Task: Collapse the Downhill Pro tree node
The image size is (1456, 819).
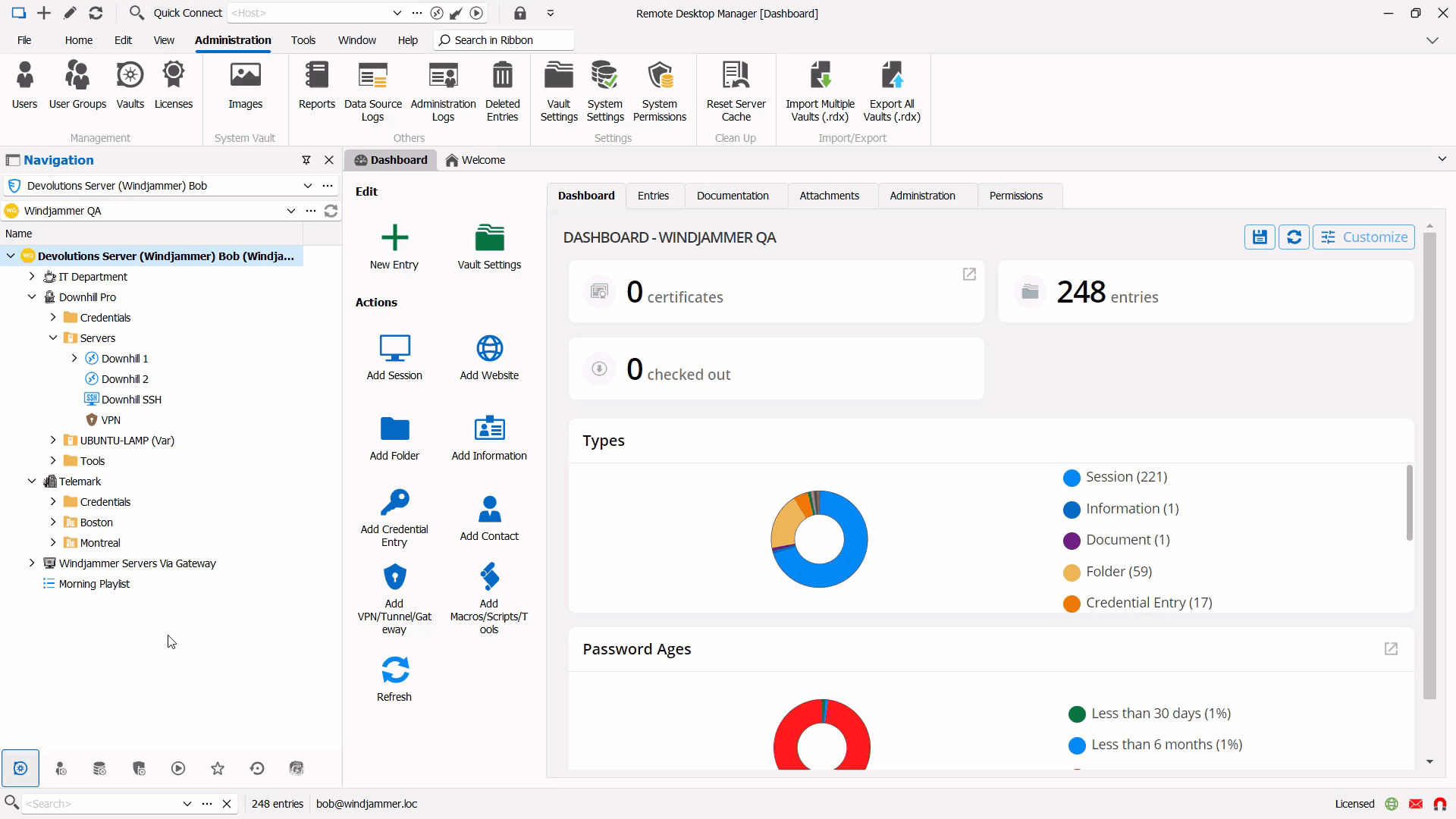Action: 32,297
